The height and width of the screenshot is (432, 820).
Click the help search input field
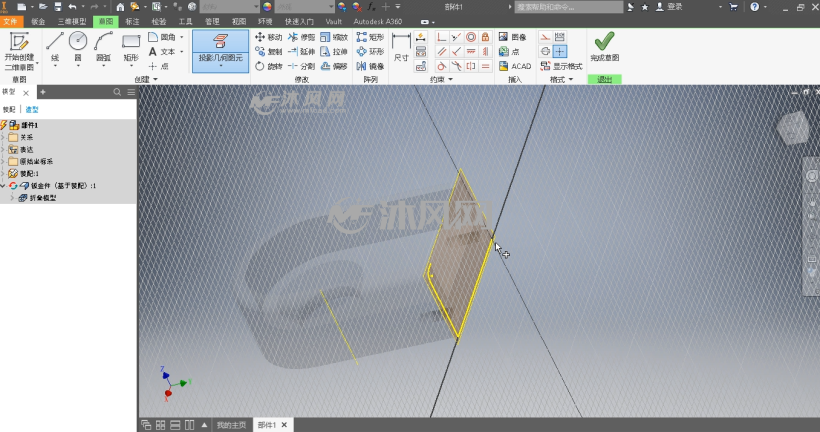point(568,7)
